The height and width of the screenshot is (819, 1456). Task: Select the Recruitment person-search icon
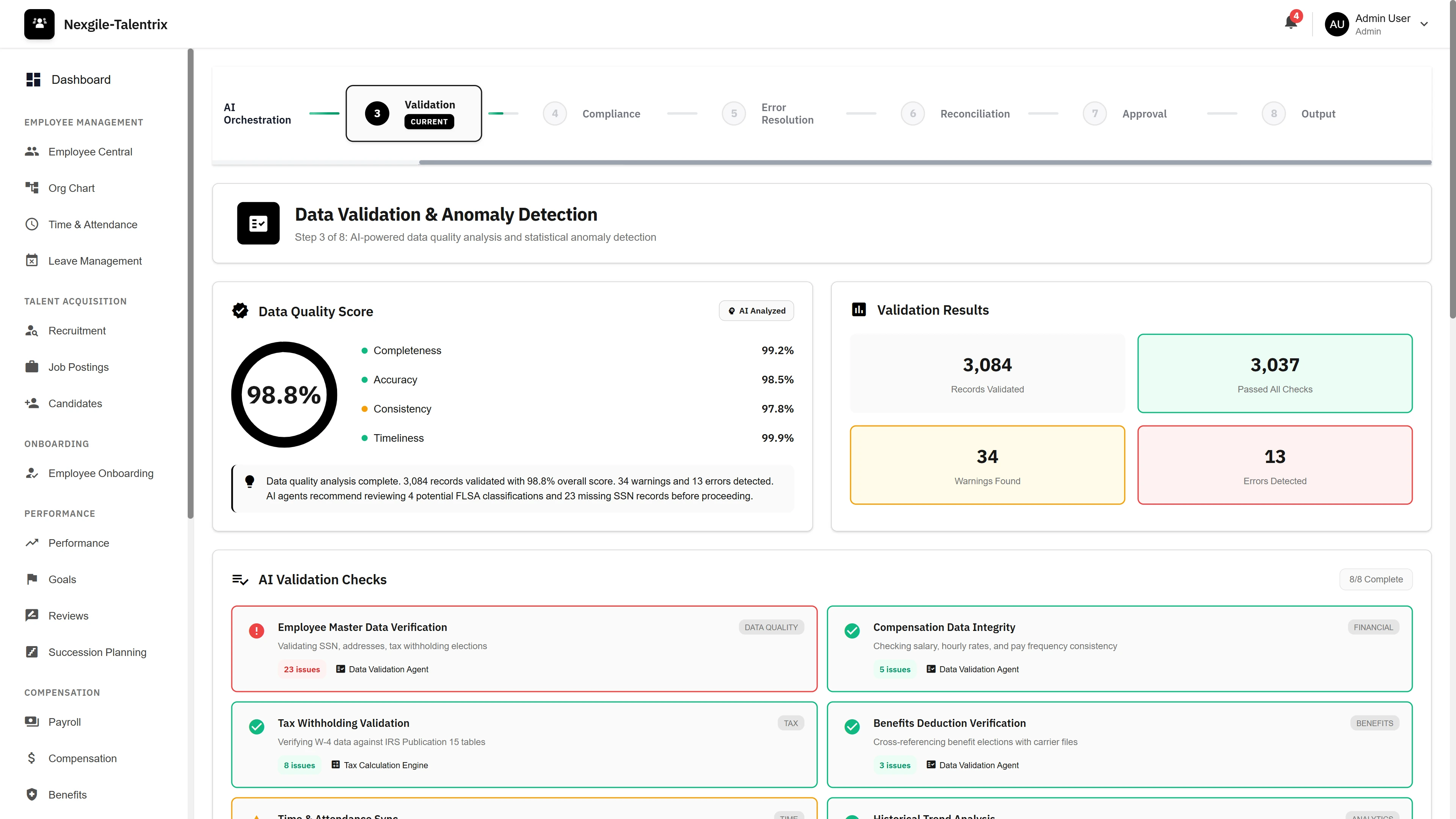point(32,331)
